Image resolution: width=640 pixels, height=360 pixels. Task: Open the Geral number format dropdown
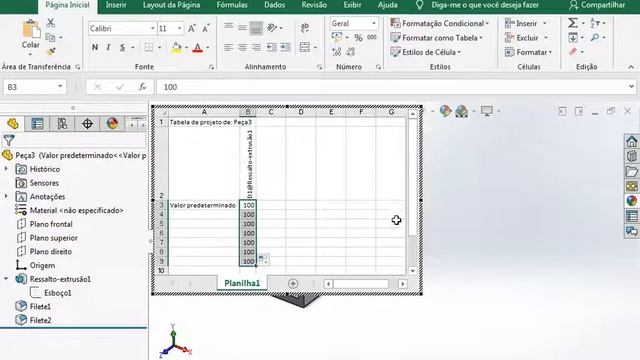click(373, 23)
